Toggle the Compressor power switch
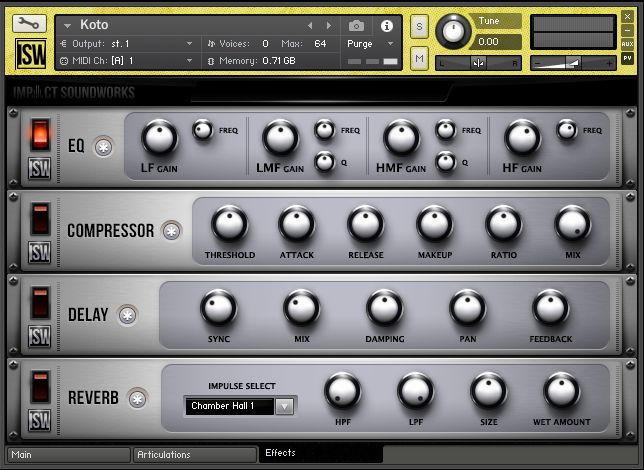 tap(40, 218)
